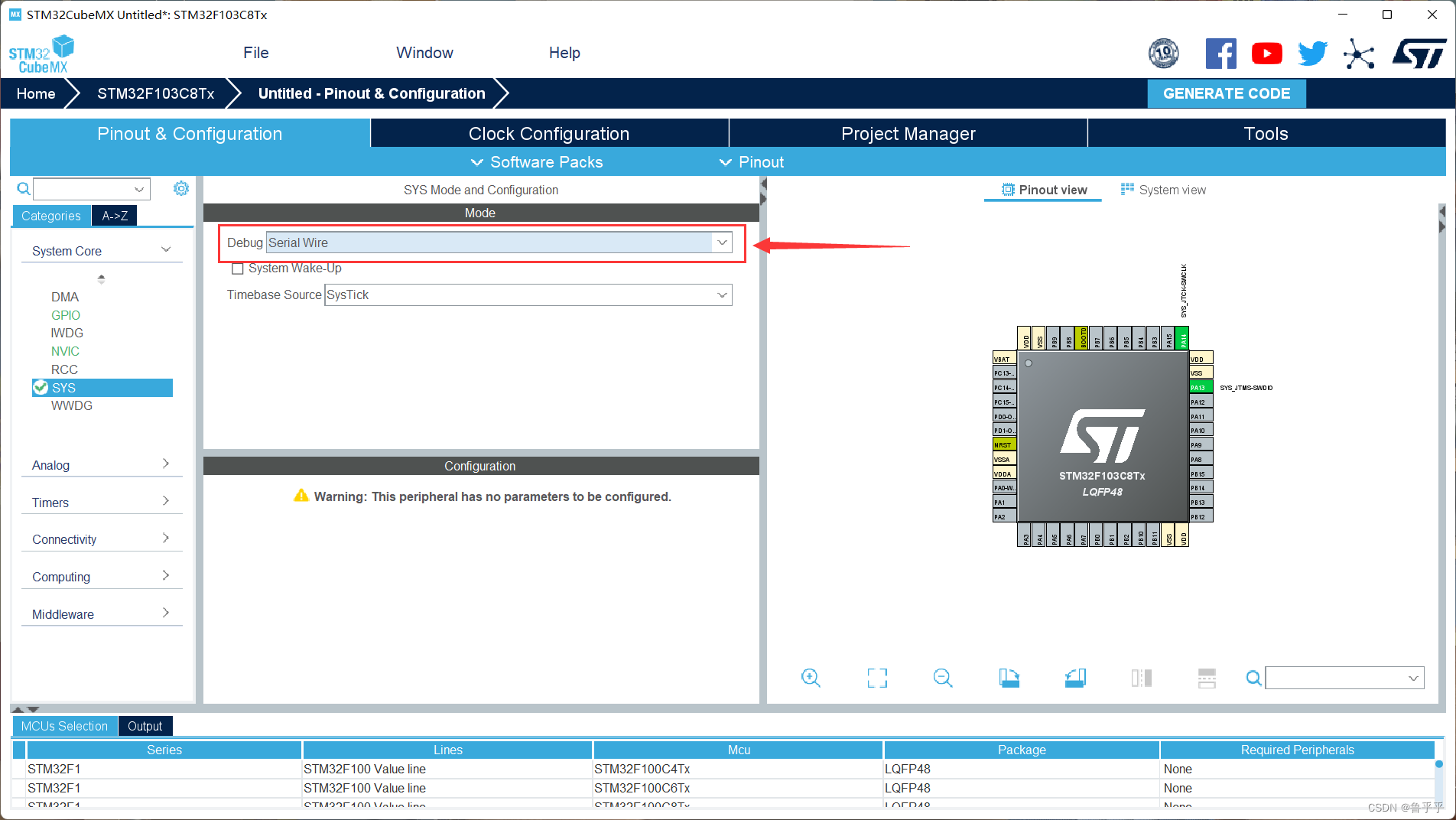Viewport: 1456px width, 820px height.
Task: Click the search magnifier in left panel
Action: pyautogui.click(x=24, y=189)
